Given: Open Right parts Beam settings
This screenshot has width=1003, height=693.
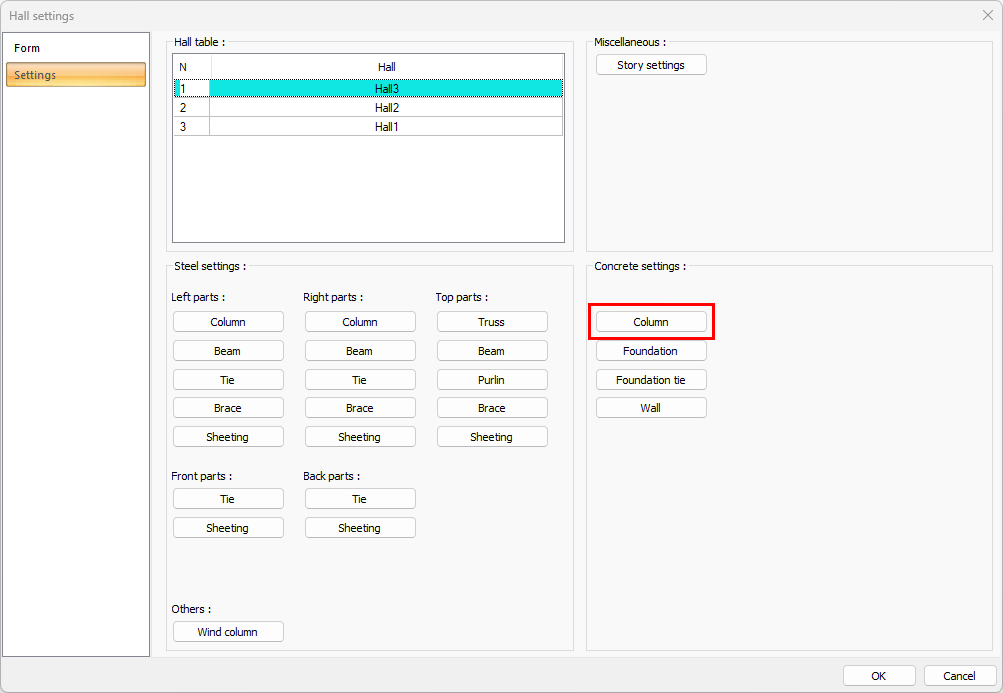Looking at the screenshot, I should click(x=360, y=351).
